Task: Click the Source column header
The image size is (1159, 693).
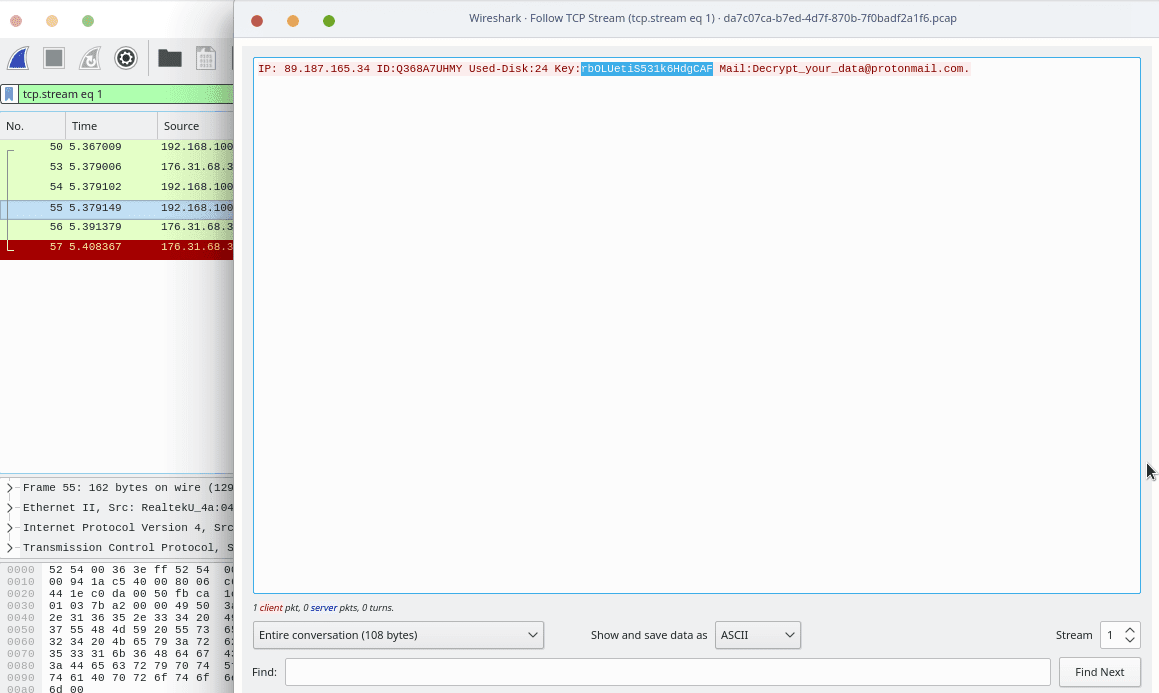Action: [x=195, y=126]
